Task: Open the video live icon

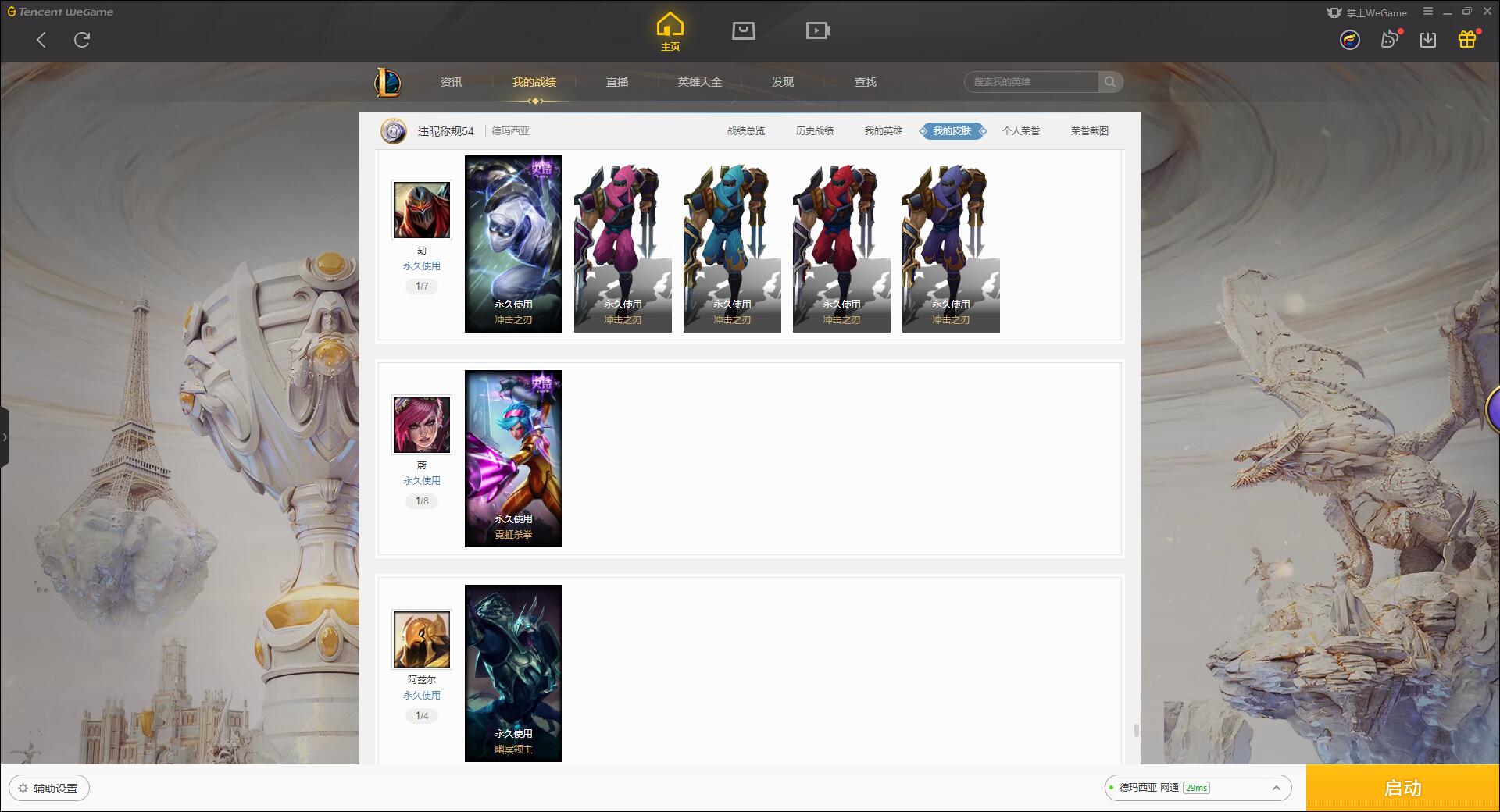Action: 818,30
